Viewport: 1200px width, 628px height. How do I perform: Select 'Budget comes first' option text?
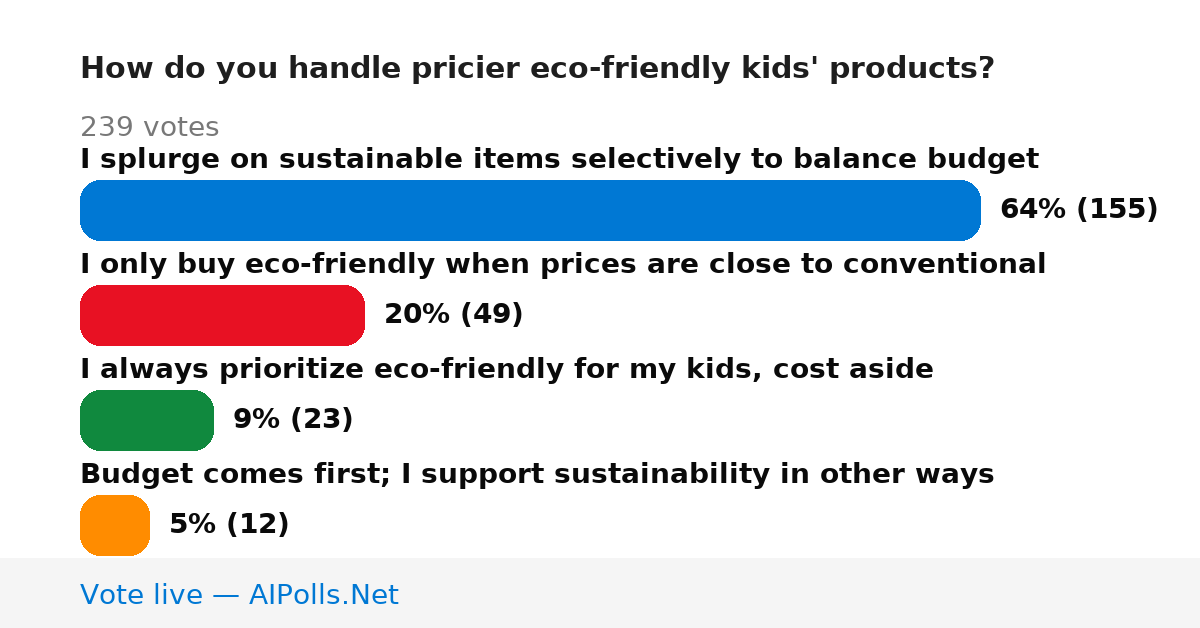click(x=537, y=474)
